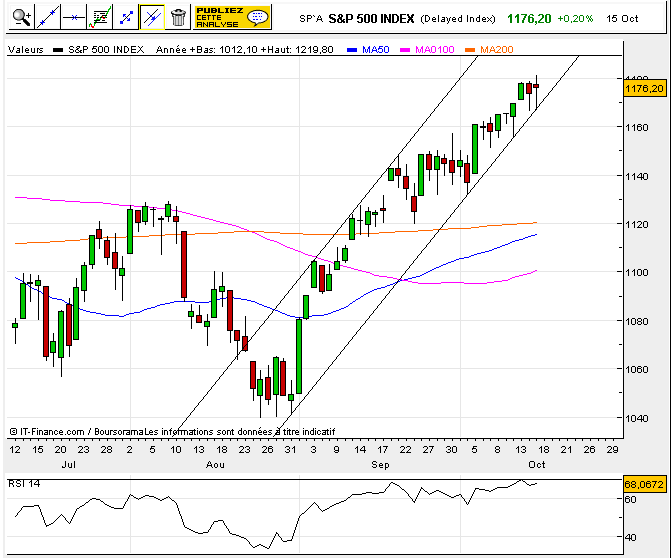Click the +Haut: 1219,80 text
The height and width of the screenshot is (558, 672).
tap(297, 50)
